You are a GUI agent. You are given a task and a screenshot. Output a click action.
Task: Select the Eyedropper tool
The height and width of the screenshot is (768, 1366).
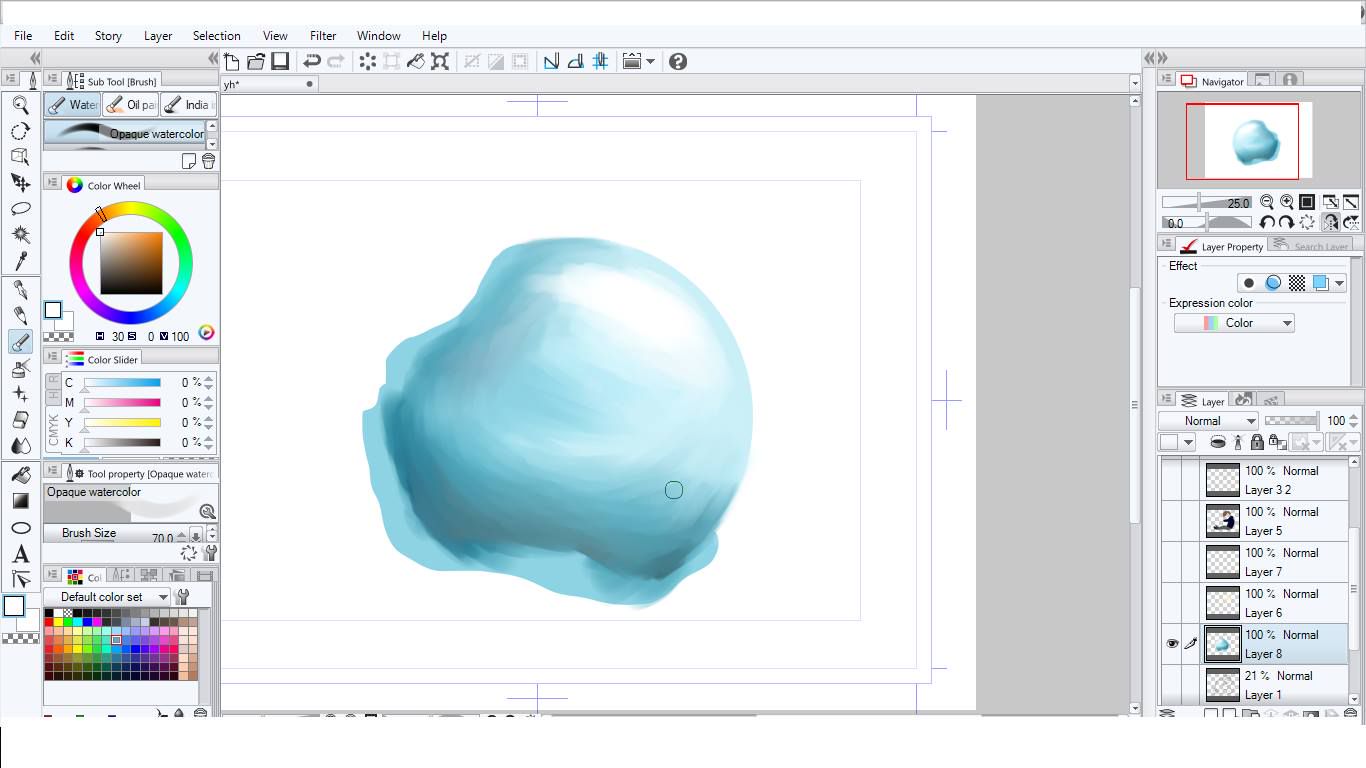pos(20,261)
